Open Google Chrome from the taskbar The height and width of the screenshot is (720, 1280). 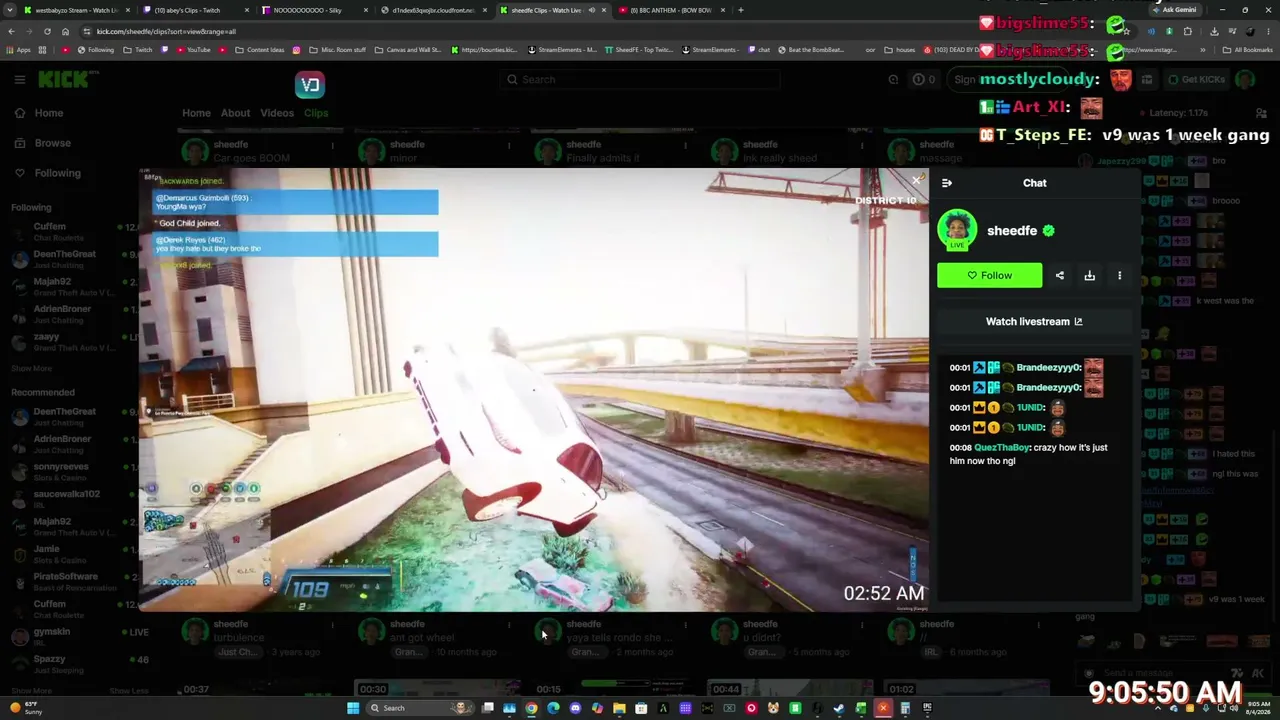point(531,708)
